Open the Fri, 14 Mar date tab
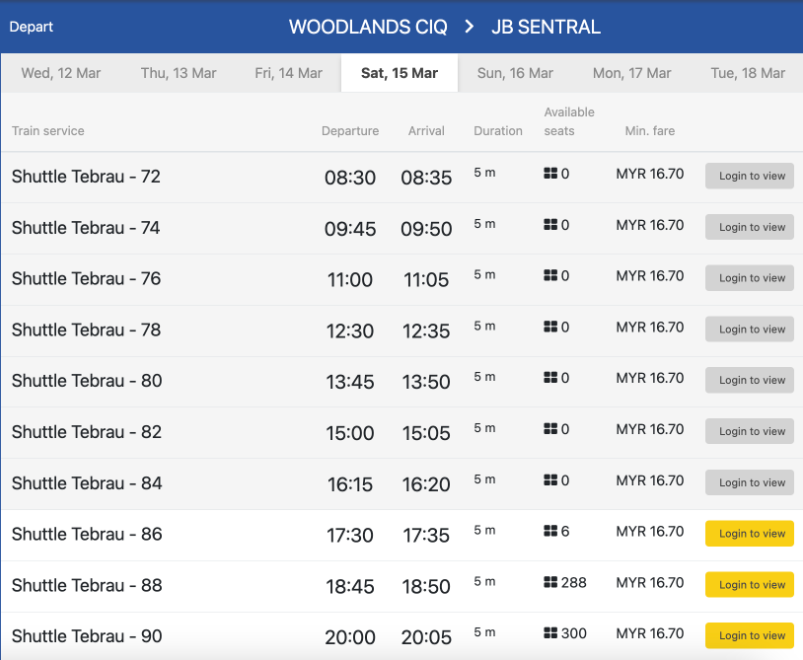 pos(288,73)
